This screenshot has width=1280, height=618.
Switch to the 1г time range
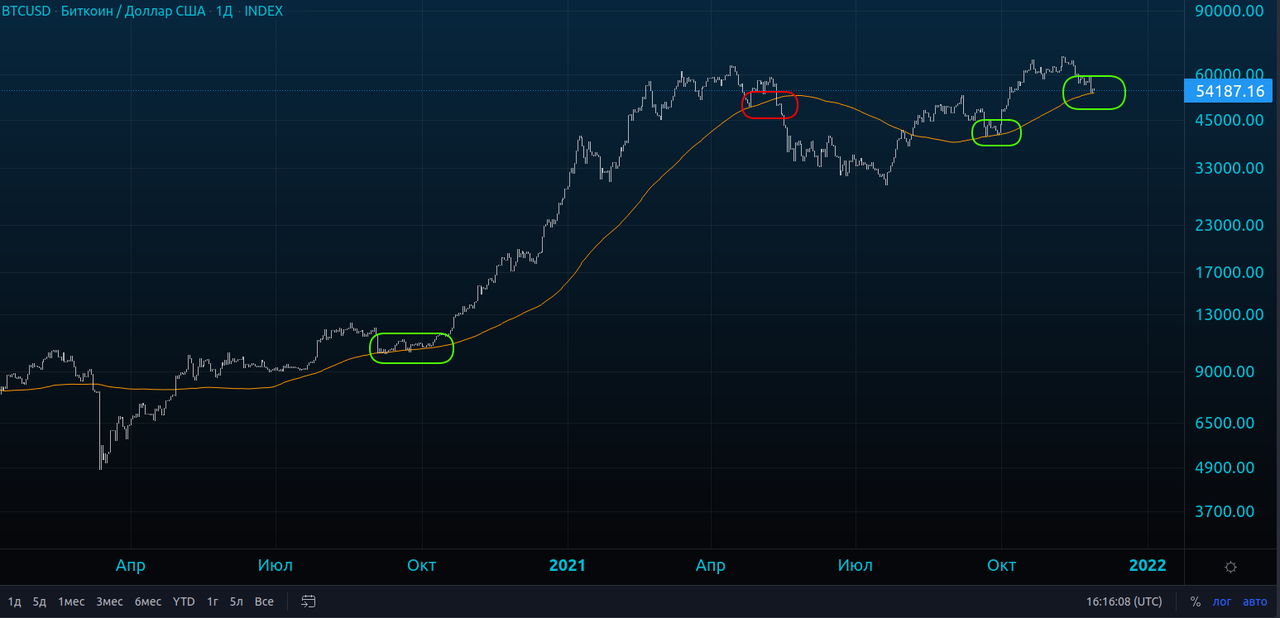[213, 602]
